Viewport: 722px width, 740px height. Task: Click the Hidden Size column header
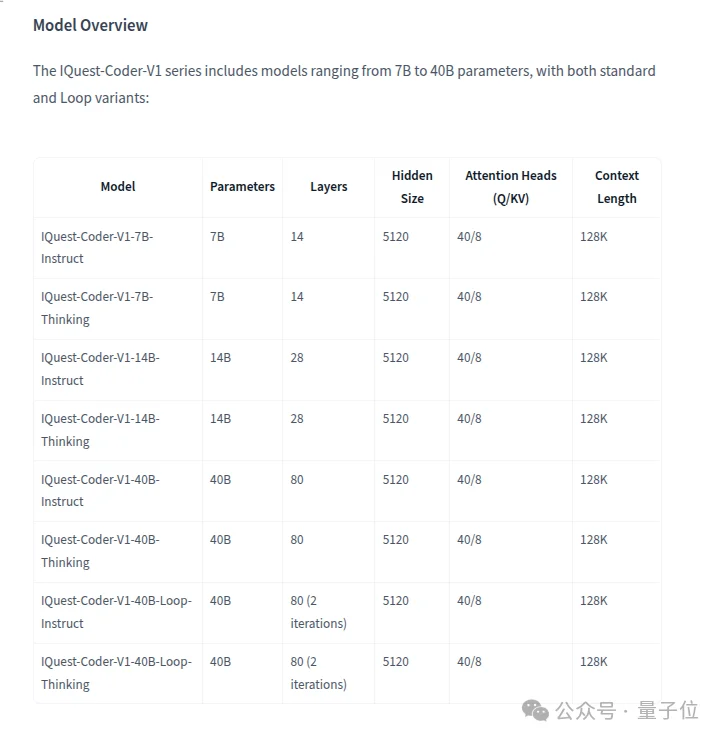pyautogui.click(x=412, y=187)
